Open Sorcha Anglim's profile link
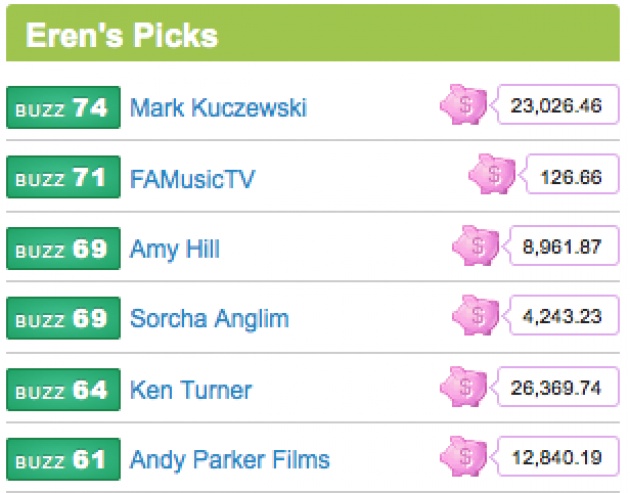The image size is (630, 493). (209, 319)
